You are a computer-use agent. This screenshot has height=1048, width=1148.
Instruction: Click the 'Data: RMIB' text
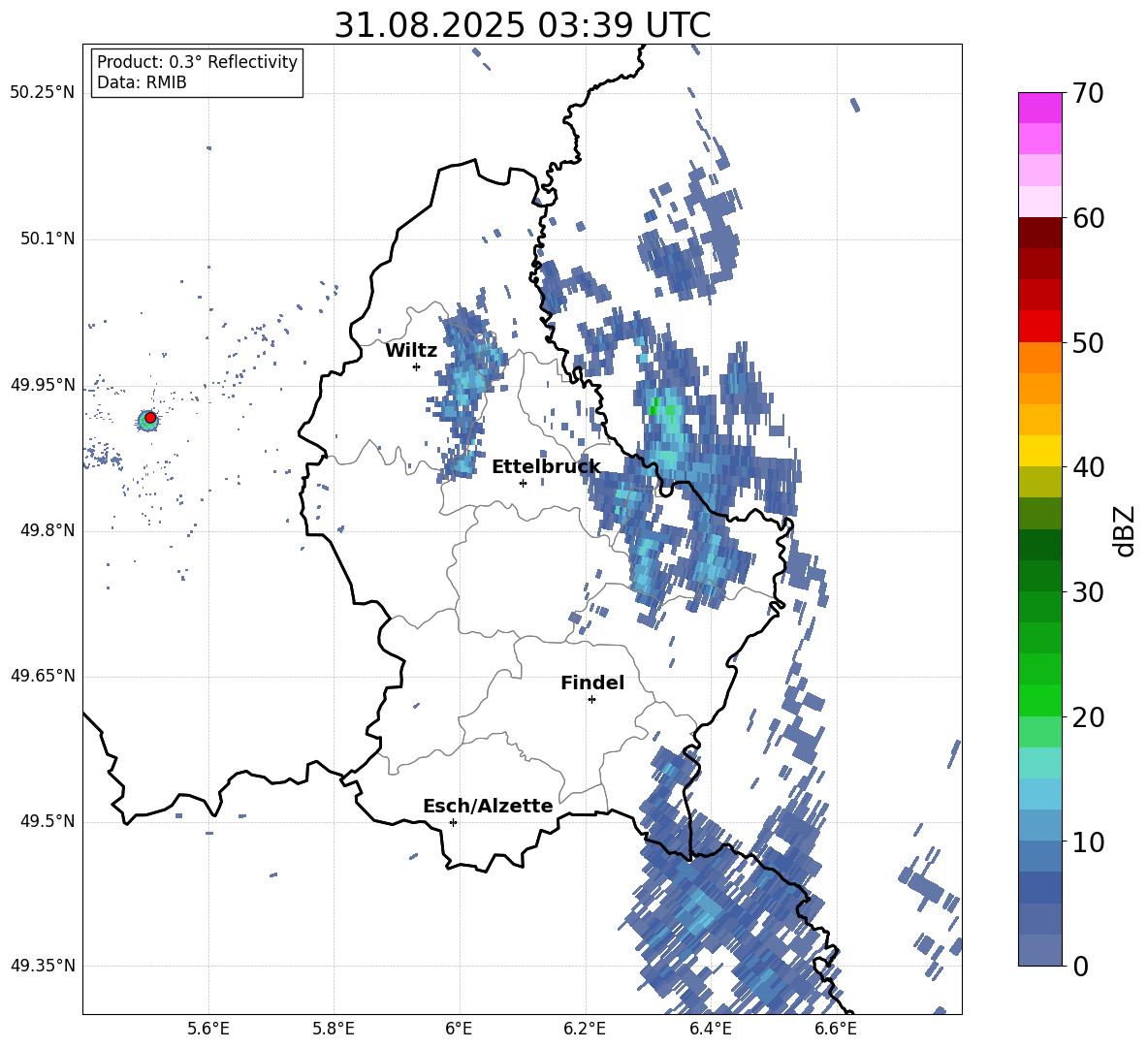click(x=142, y=82)
